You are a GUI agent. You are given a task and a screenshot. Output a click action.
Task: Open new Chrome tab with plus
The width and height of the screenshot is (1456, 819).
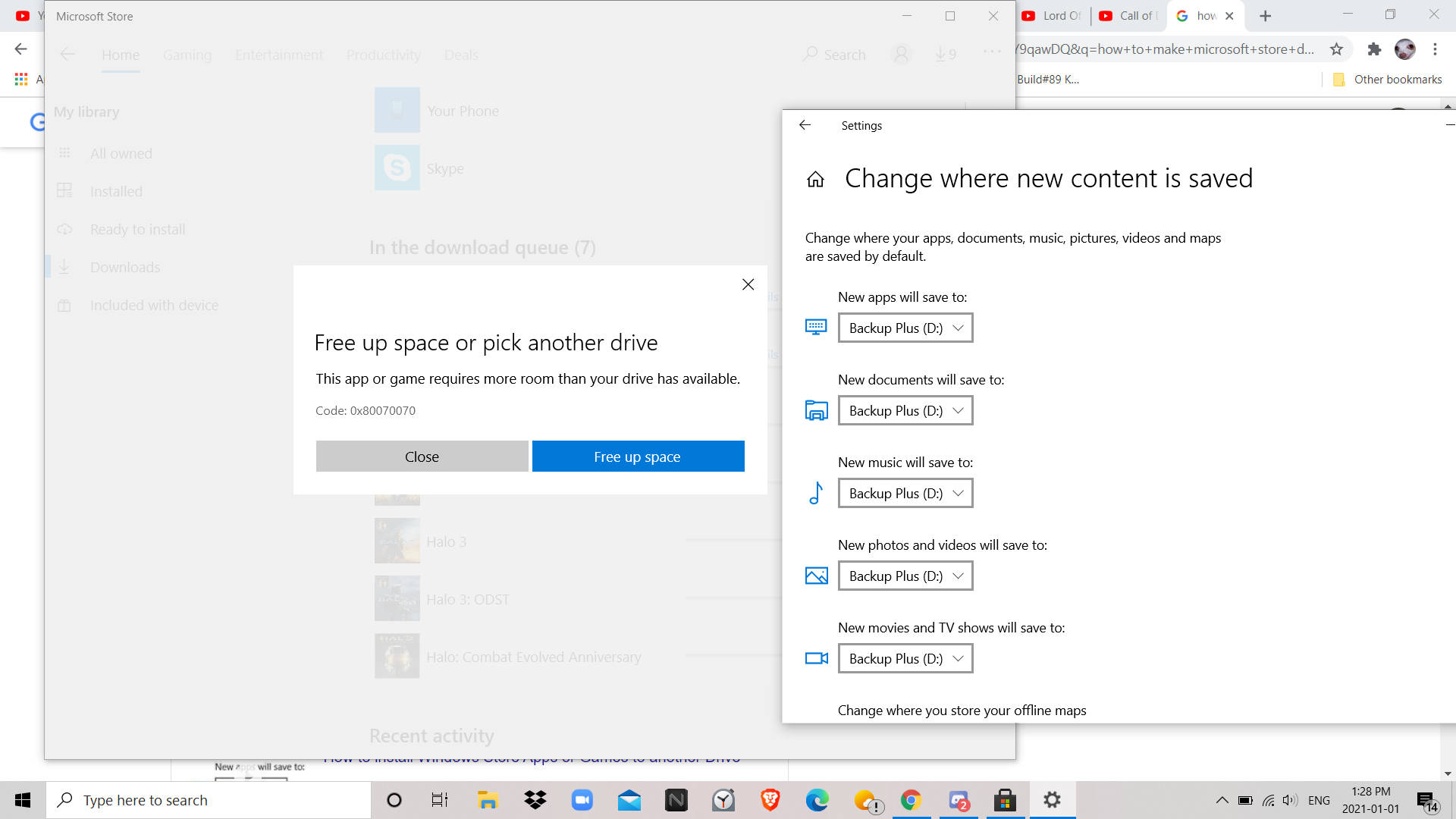(x=1265, y=16)
